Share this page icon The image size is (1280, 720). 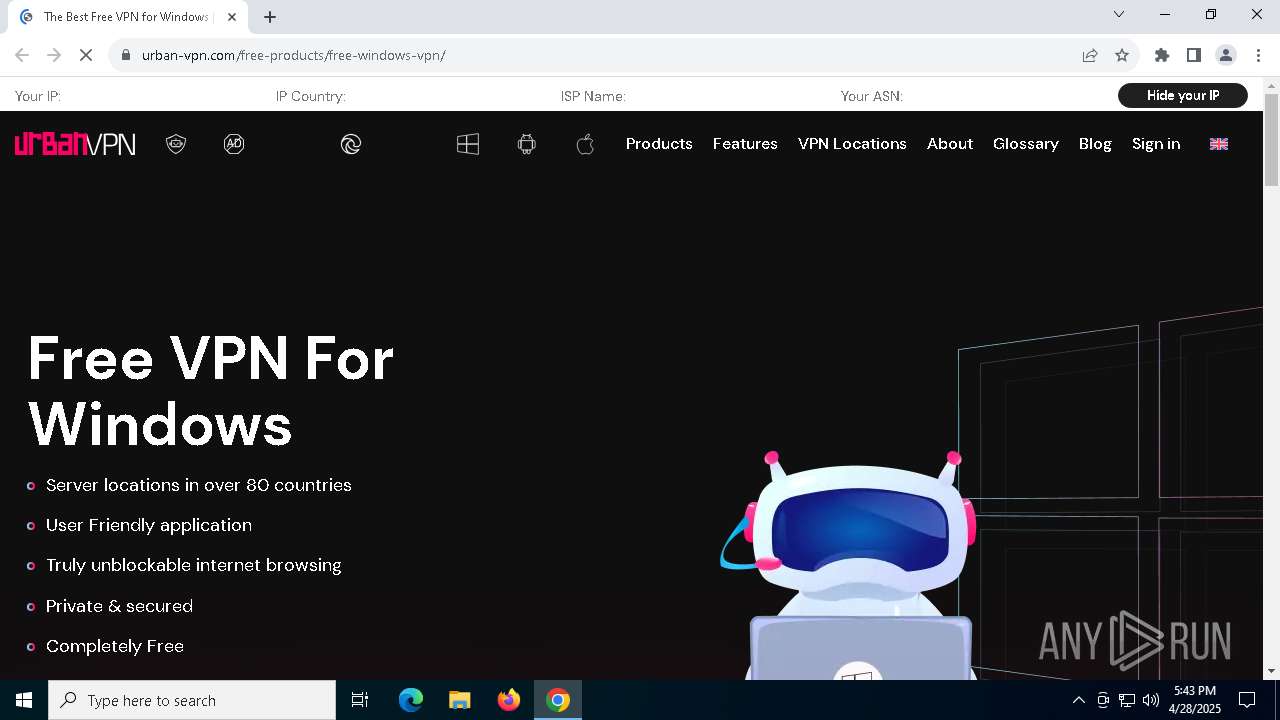tap(1090, 55)
